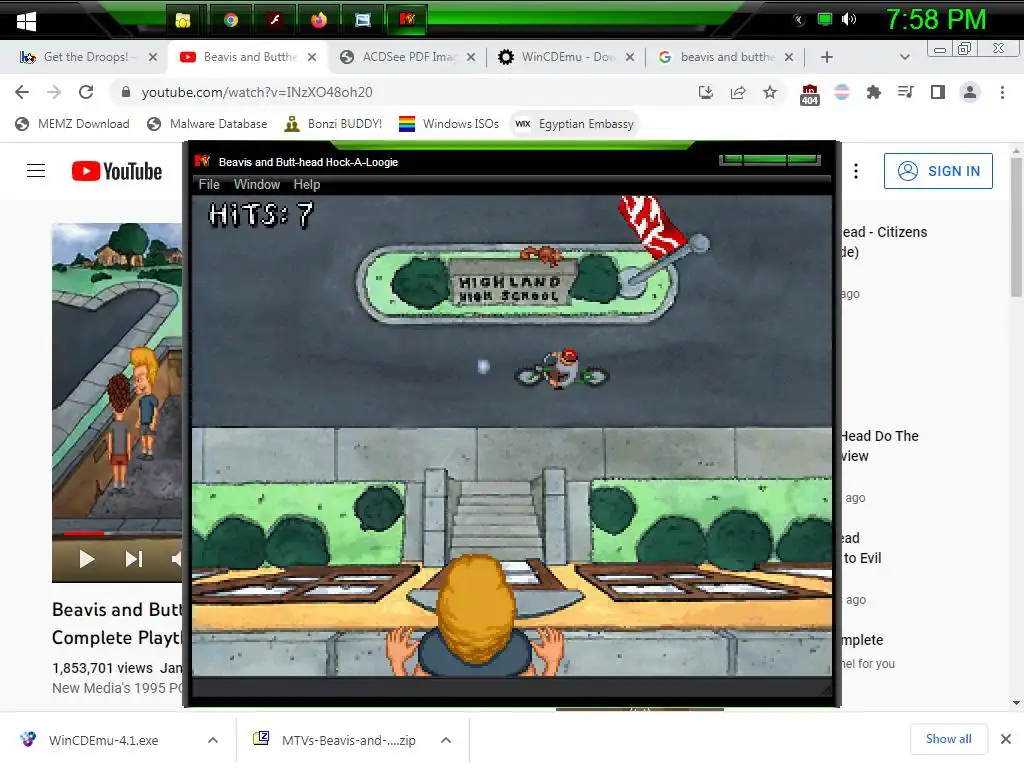Viewport: 1024px width, 768px height.
Task: Expand WinCDEmu-4.1.exe download options
Action: pyautogui.click(x=213, y=740)
